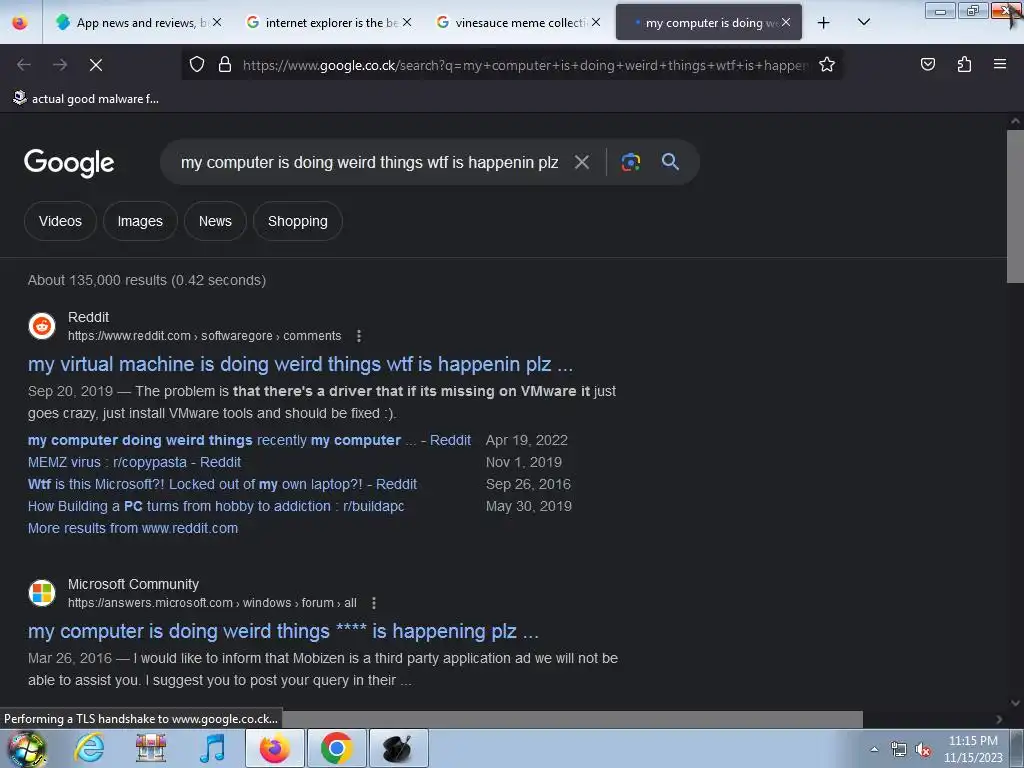This screenshot has height=768, width=1024.
Task: Filter results by News
Action: 215,221
